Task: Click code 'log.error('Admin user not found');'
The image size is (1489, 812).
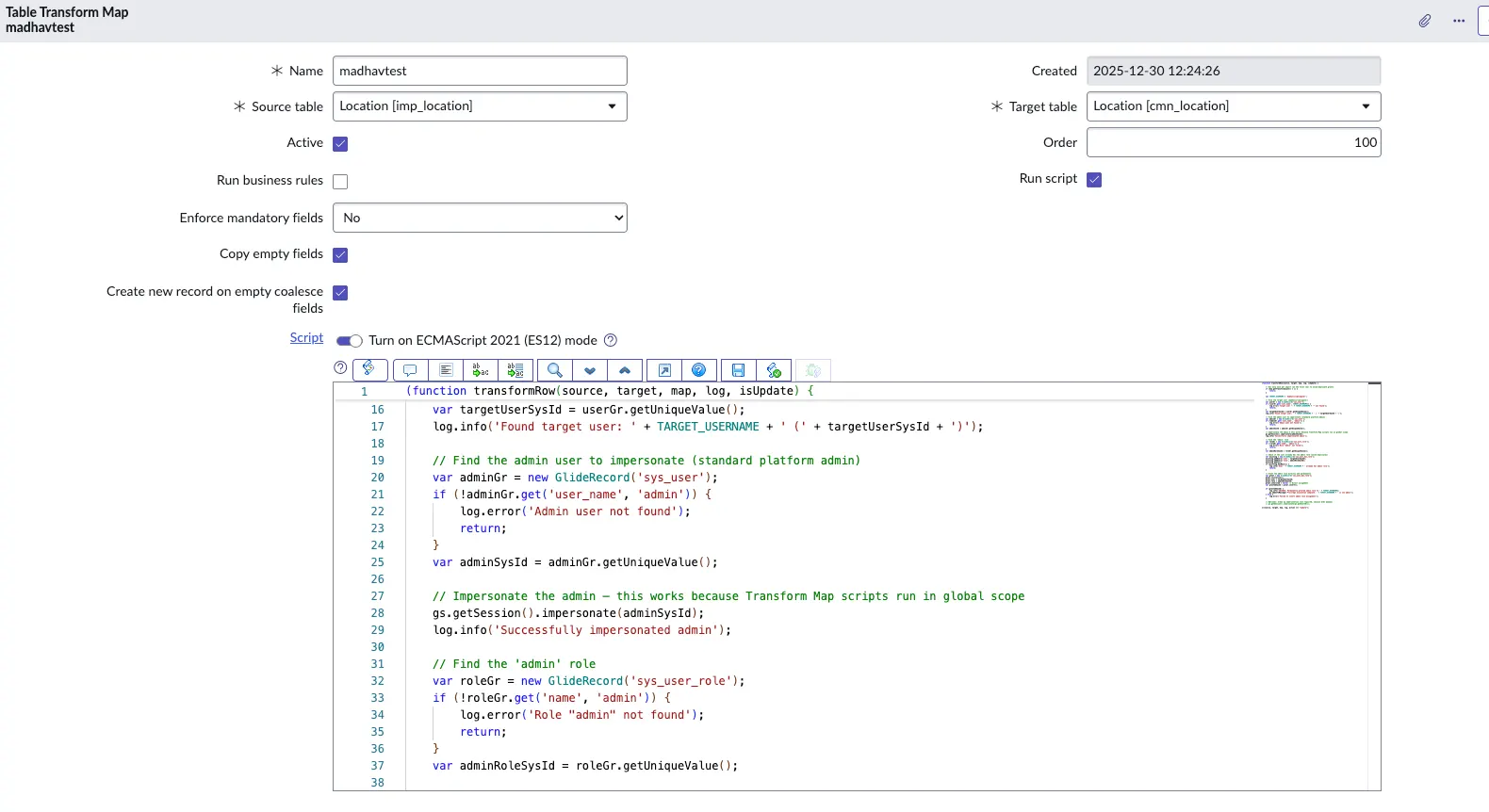Action: (575, 512)
